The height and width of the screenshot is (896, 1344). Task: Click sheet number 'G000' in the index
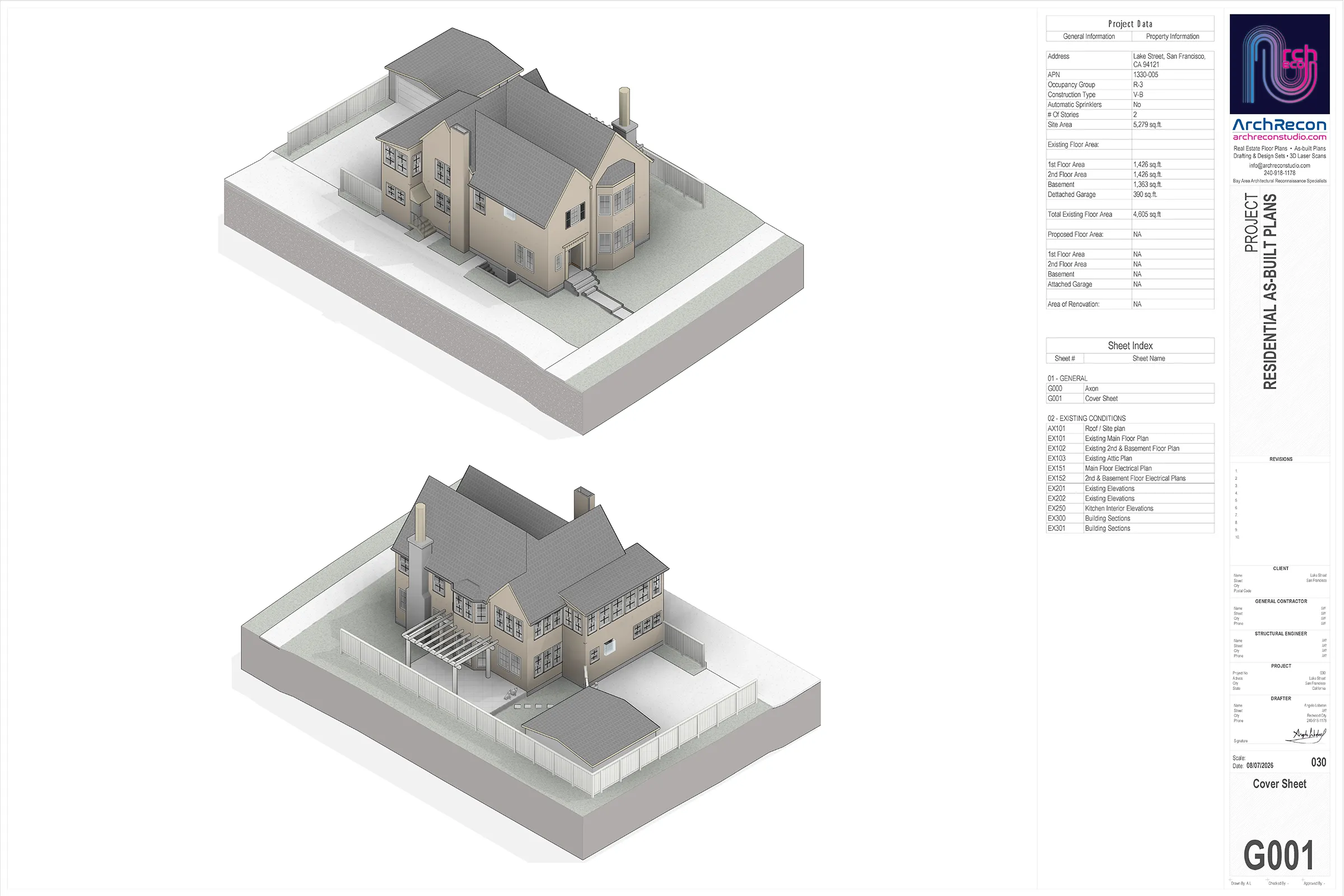1055,389
